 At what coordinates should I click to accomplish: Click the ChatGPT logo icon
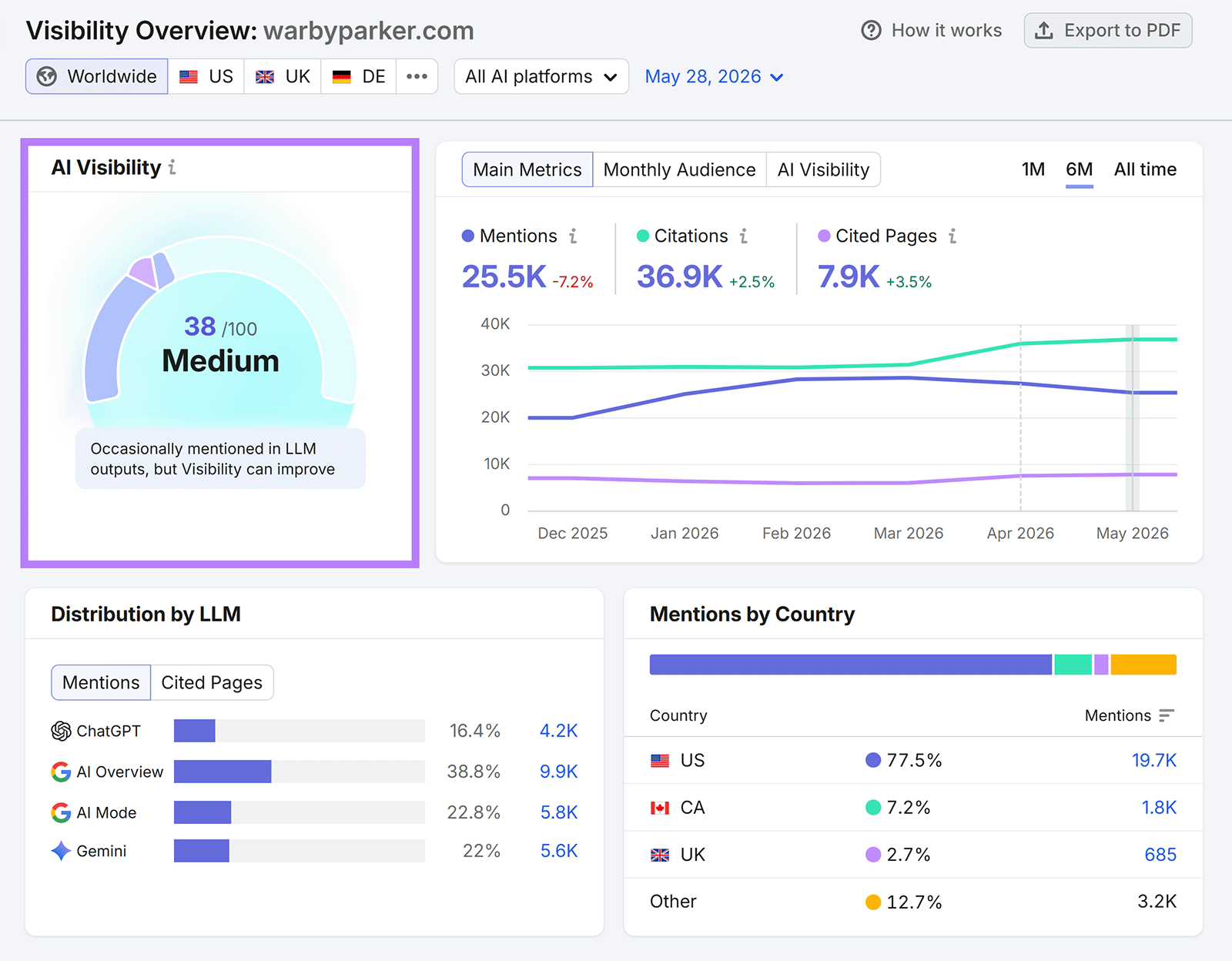click(x=61, y=731)
